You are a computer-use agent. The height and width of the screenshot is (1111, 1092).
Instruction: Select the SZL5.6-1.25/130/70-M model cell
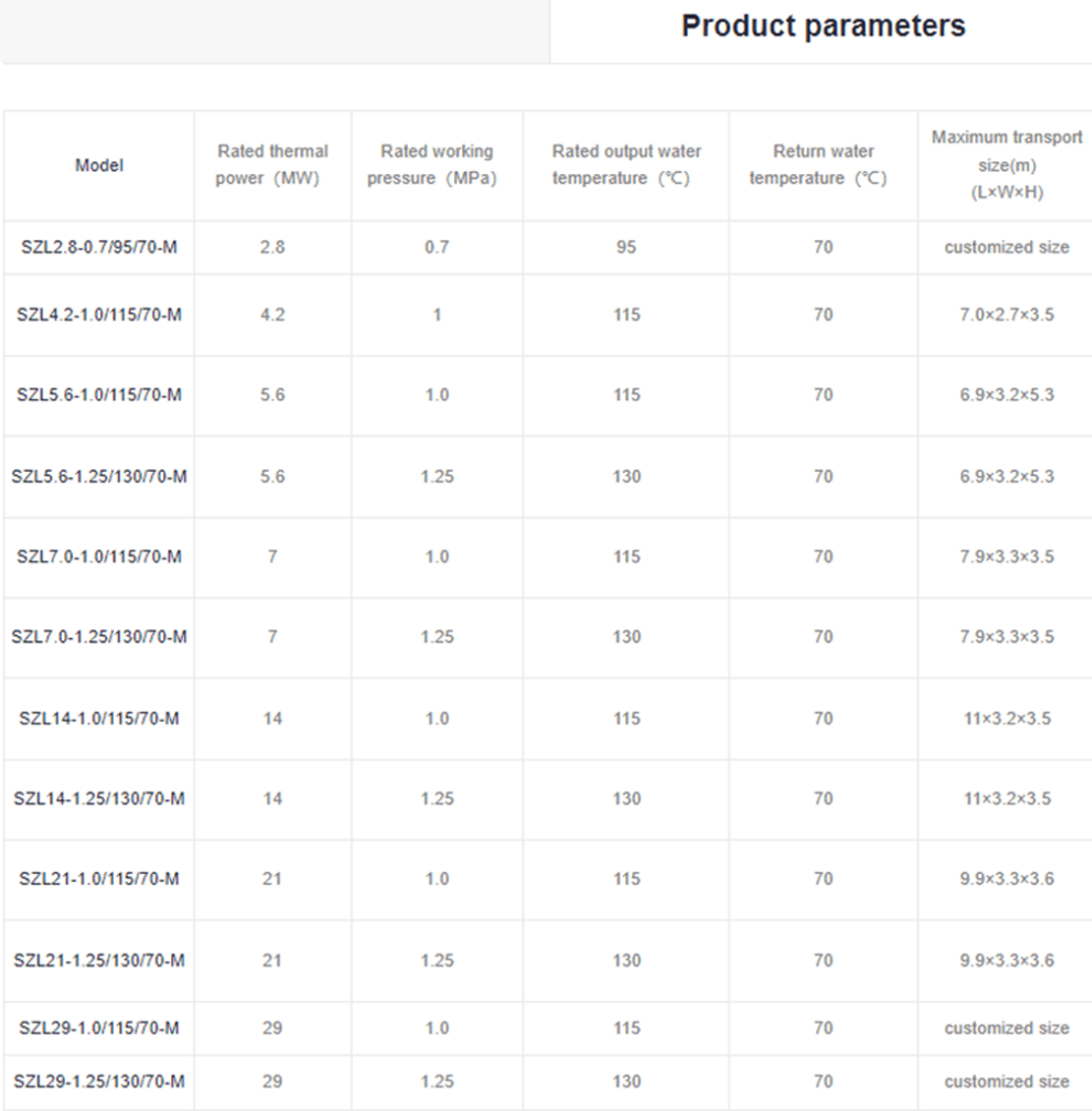click(x=99, y=477)
